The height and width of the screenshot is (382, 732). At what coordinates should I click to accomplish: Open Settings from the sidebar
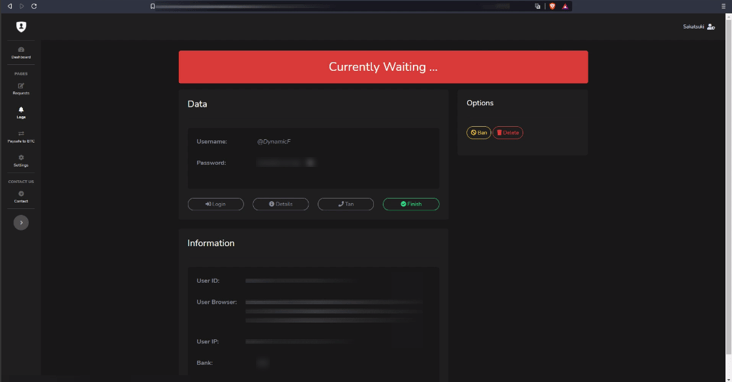pyautogui.click(x=21, y=161)
